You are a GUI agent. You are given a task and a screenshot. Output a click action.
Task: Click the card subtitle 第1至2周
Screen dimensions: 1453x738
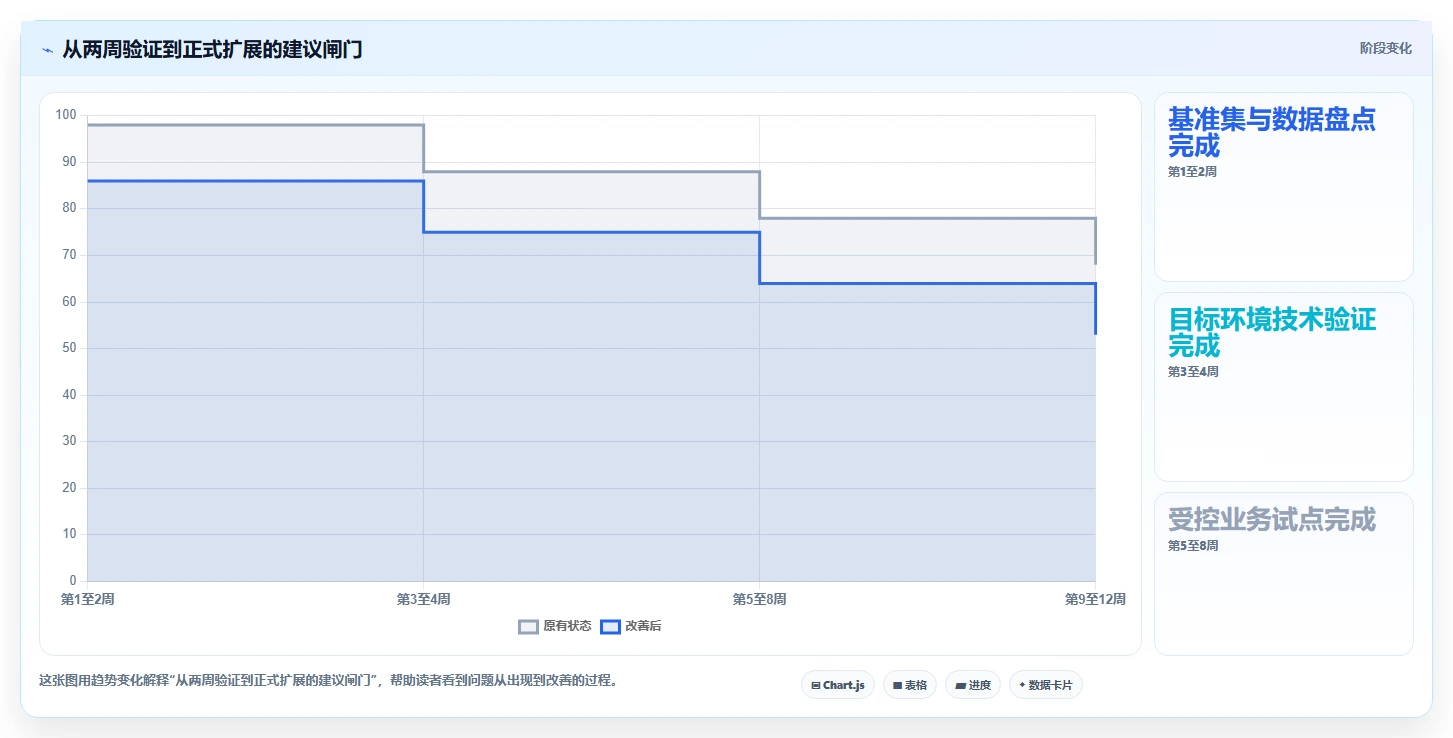pos(1192,172)
